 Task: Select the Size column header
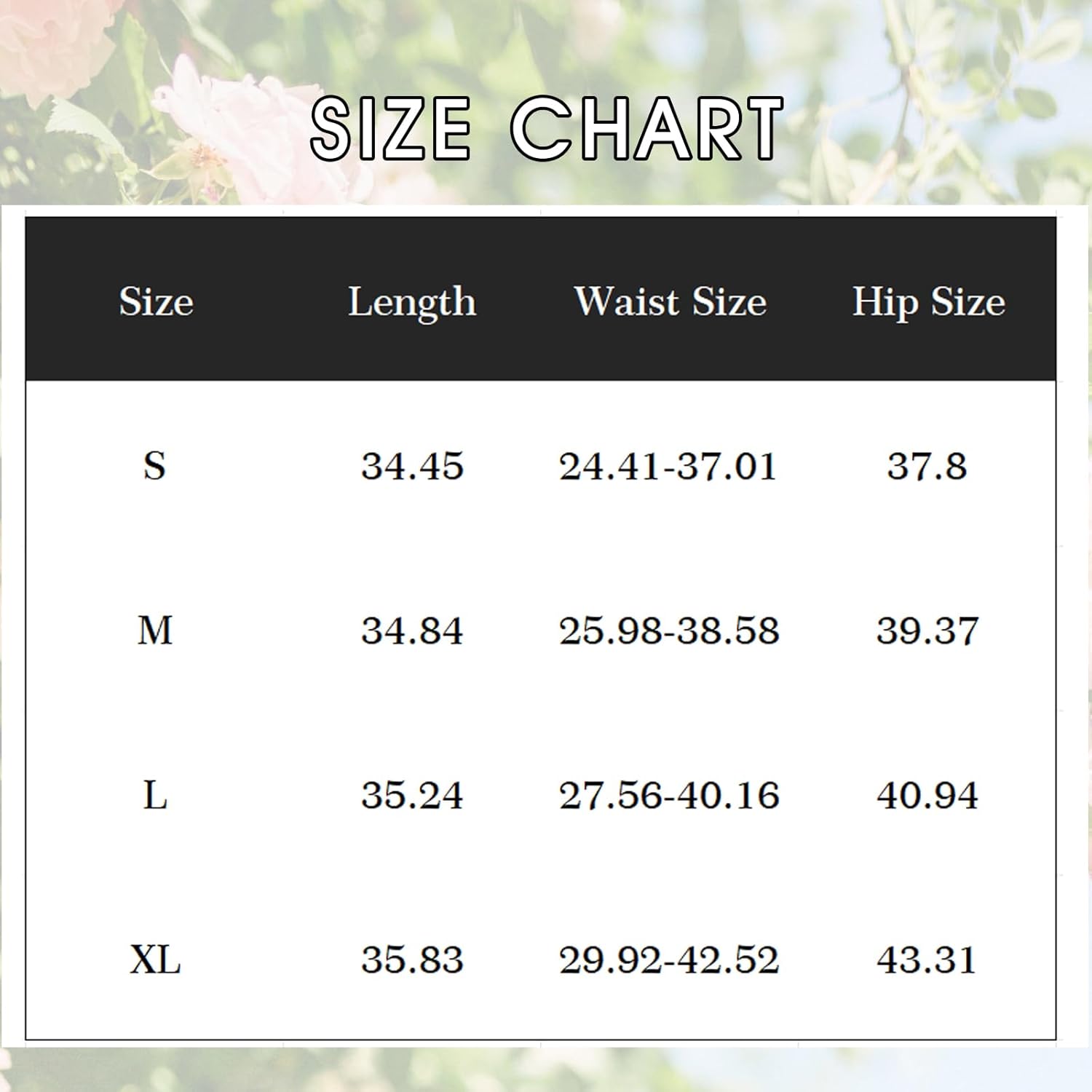[x=156, y=301]
